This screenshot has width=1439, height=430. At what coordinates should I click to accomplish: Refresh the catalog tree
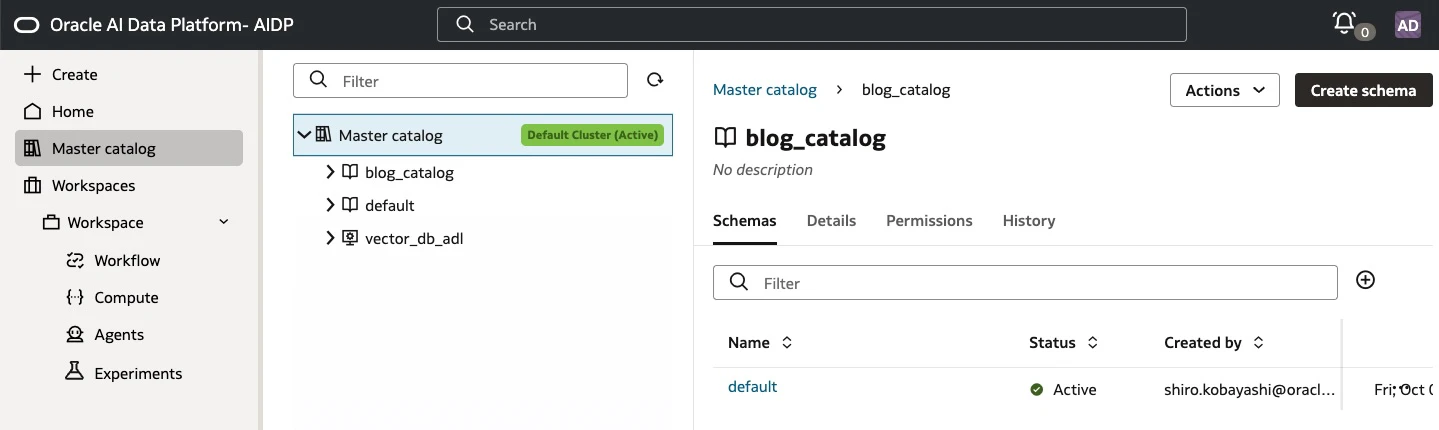654,80
